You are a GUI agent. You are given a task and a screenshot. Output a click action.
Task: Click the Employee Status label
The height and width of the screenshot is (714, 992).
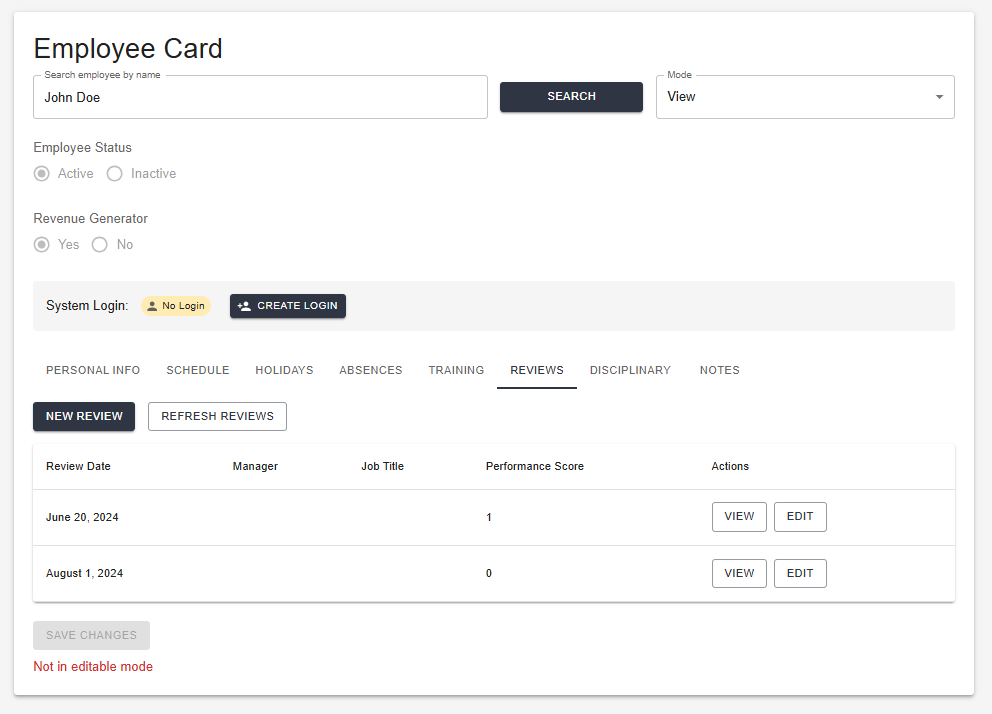(83, 148)
